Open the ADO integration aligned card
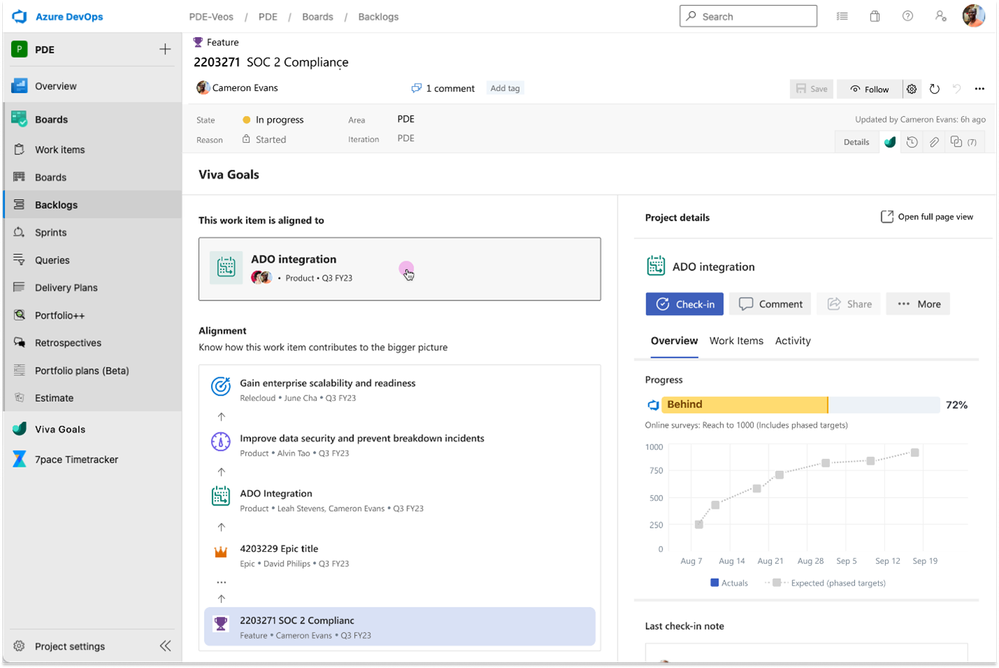Image resolution: width=999 pixels, height=668 pixels. point(399,268)
